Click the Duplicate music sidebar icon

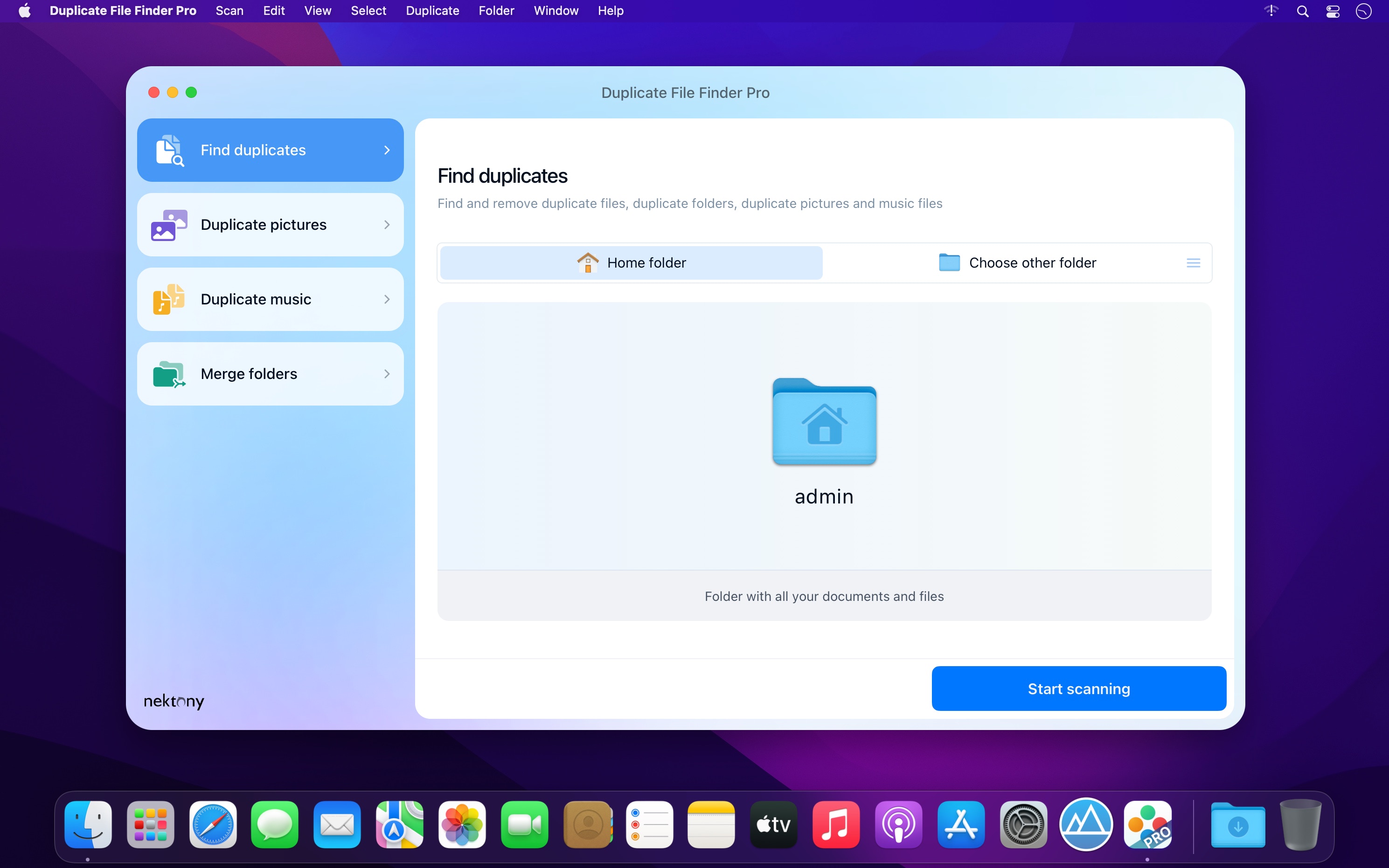(168, 299)
